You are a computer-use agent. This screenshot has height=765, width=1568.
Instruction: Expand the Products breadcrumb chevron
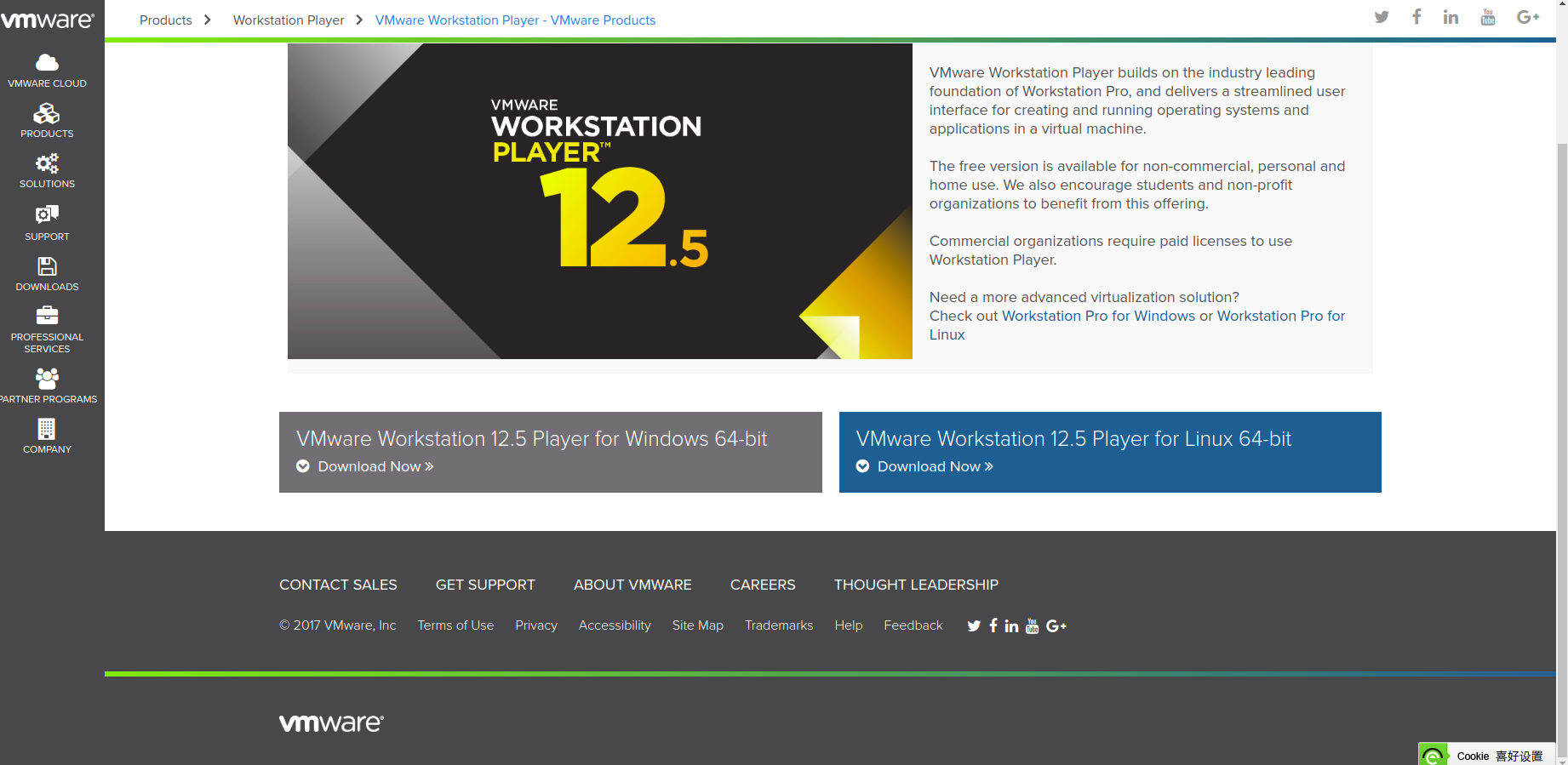pos(207,20)
